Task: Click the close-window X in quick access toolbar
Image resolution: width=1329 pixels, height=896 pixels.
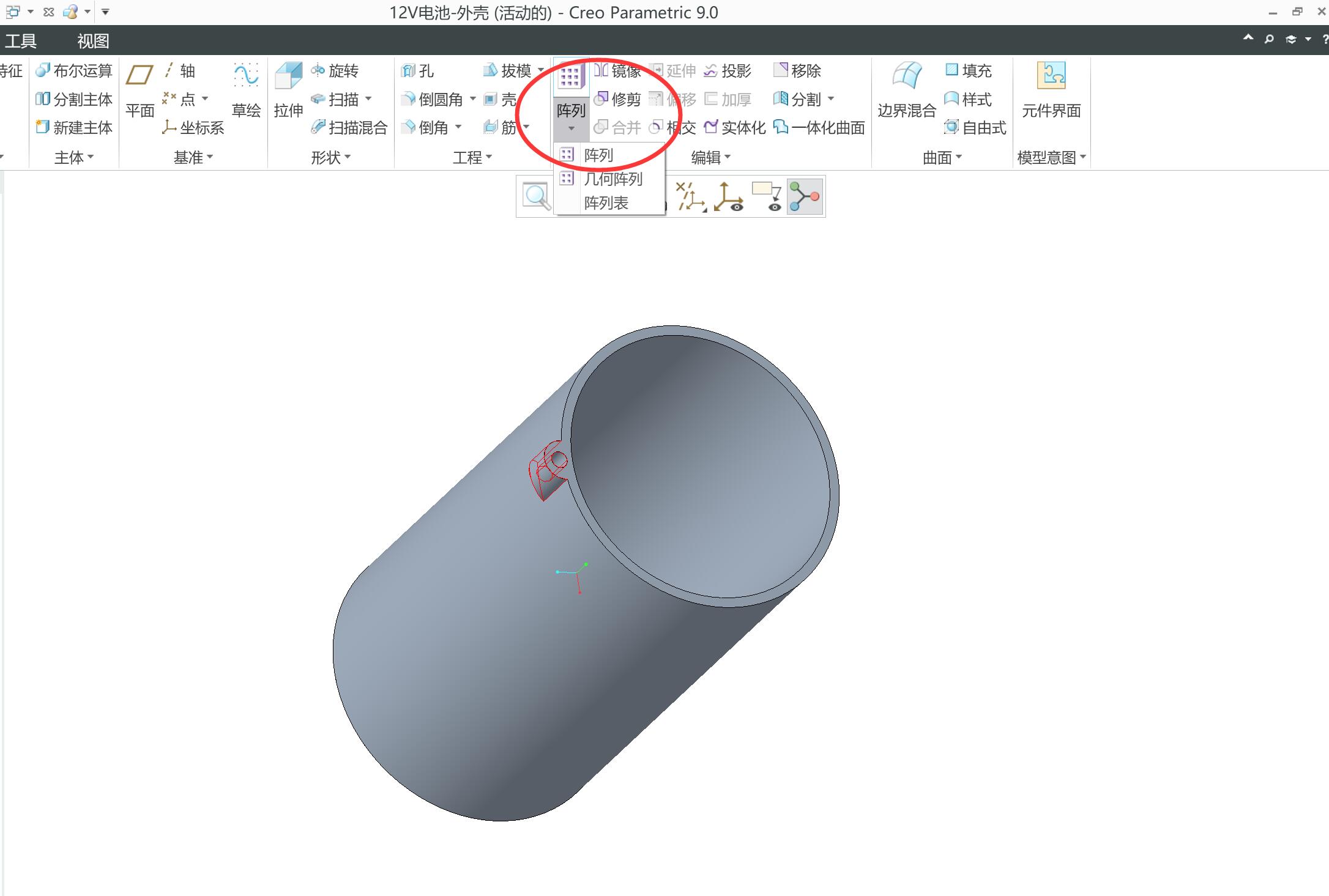Action: click(49, 12)
